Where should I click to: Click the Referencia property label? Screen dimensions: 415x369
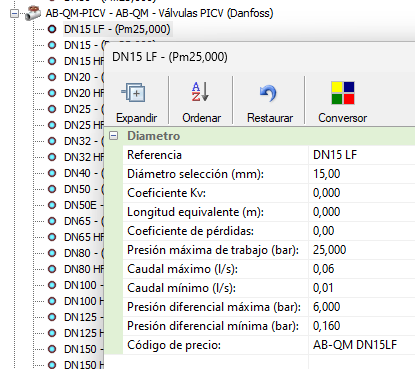[x=154, y=155]
